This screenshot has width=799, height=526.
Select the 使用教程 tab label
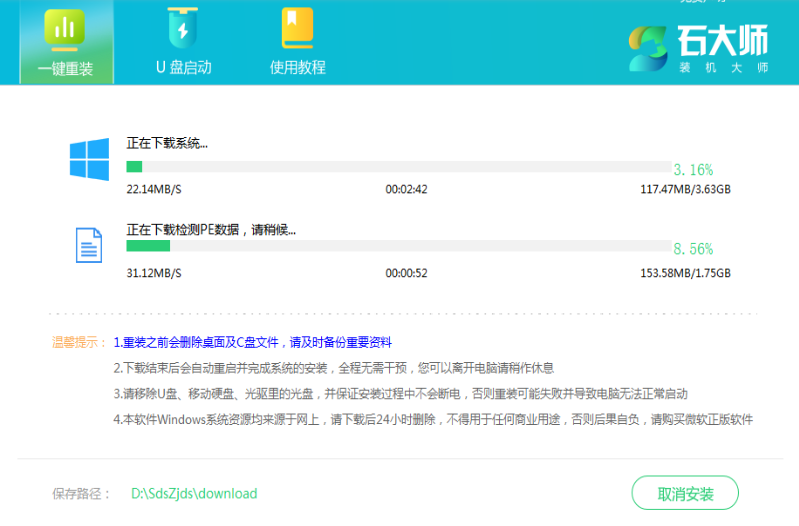tap(297, 68)
